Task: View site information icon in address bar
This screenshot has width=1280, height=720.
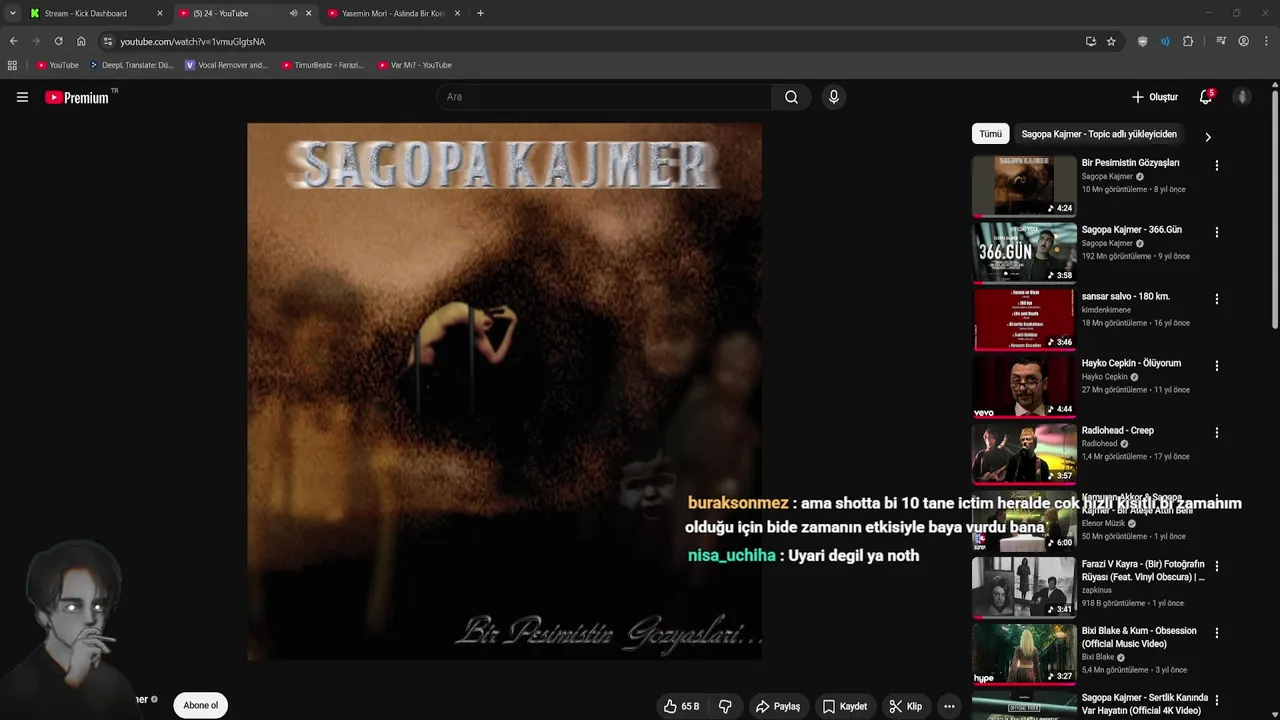Action: 108,41
